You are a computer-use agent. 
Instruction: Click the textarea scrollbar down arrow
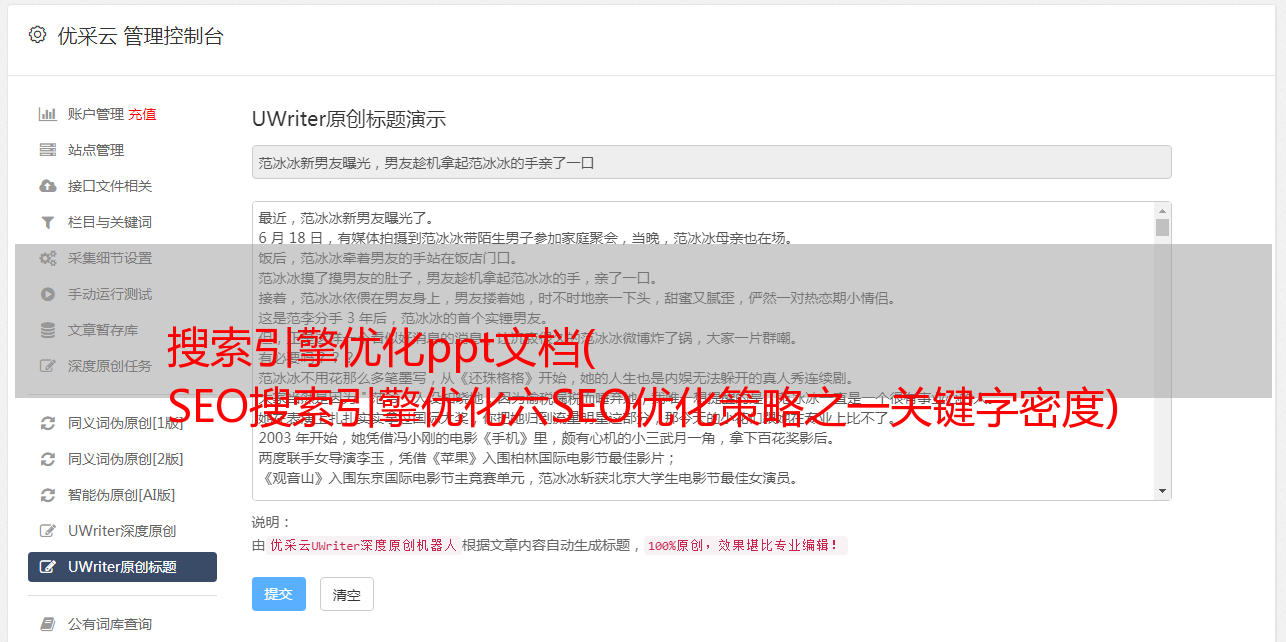[x=1162, y=491]
